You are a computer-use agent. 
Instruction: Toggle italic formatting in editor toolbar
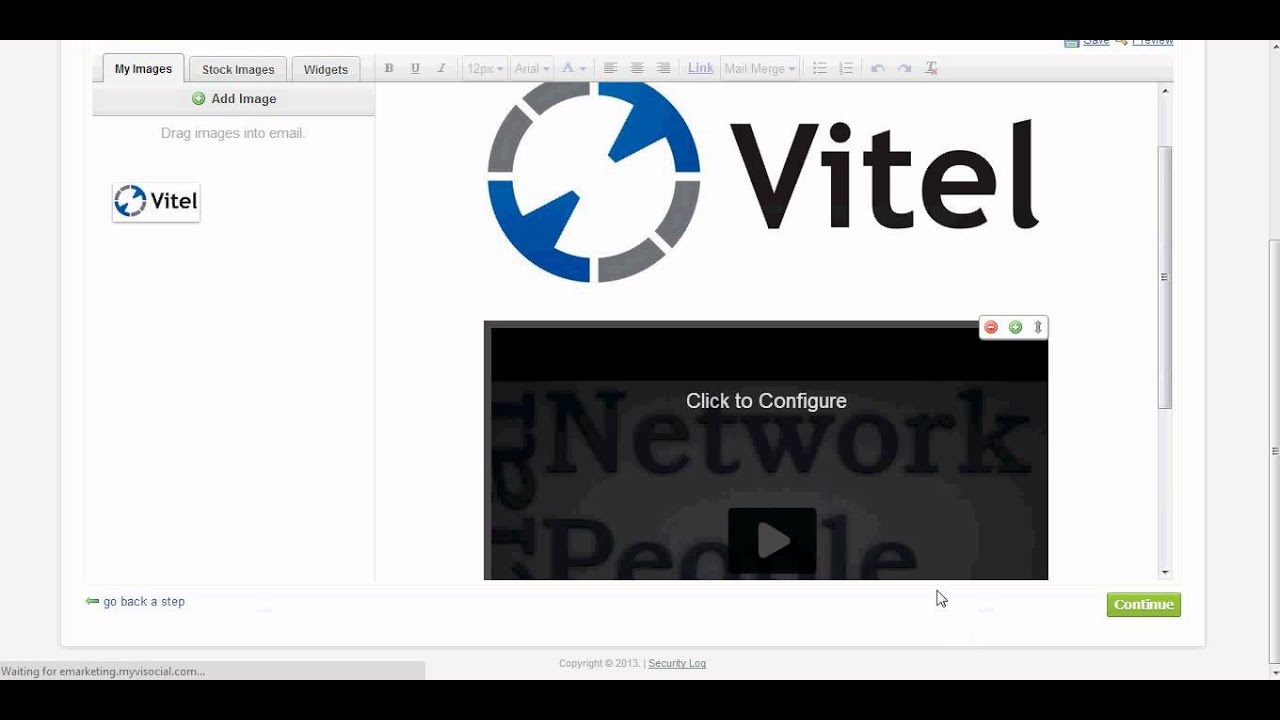[x=441, y=68]
